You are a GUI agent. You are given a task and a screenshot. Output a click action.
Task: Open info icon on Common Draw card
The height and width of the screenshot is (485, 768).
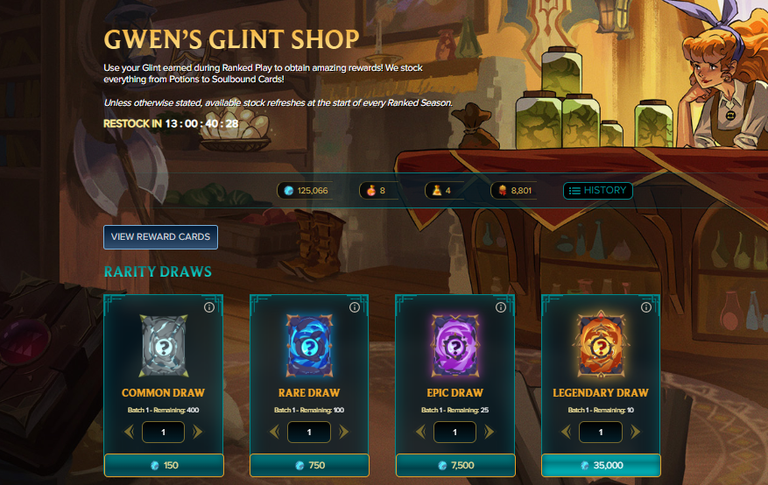pos(209,307)
